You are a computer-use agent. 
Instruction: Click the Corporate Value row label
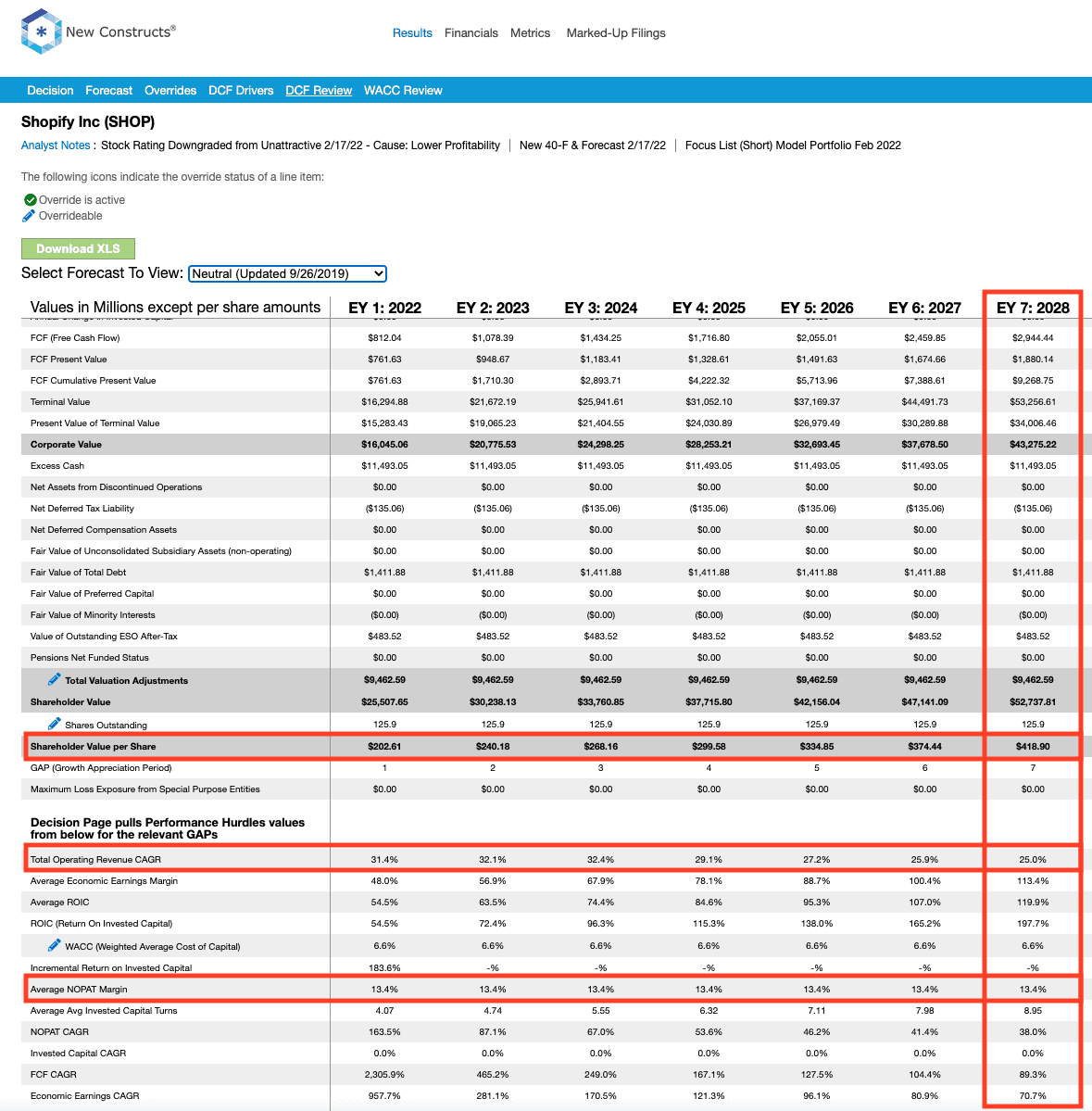click(x=66, y=444)
